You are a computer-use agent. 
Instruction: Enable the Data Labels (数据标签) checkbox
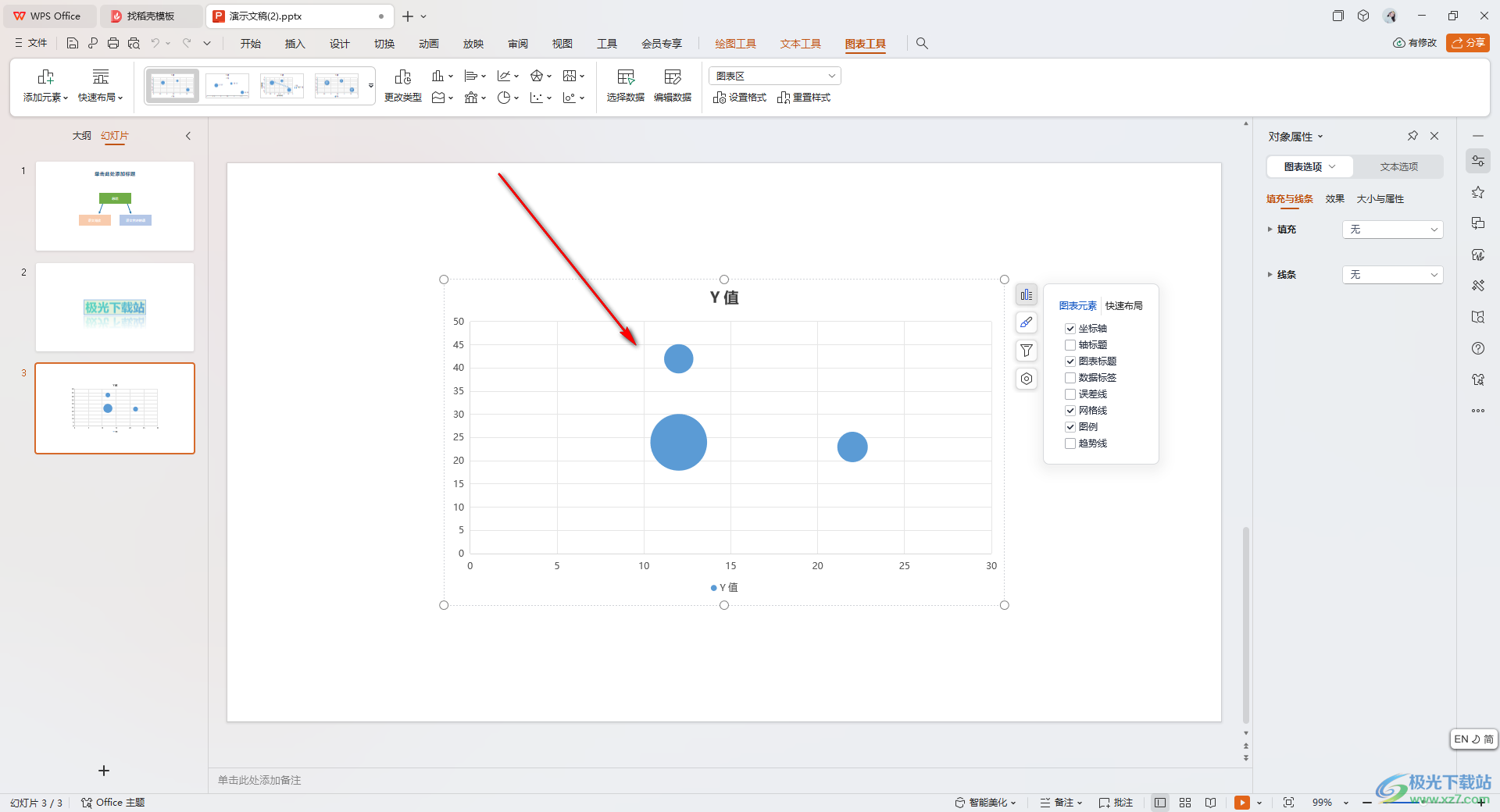click(x=1070, y=378)
